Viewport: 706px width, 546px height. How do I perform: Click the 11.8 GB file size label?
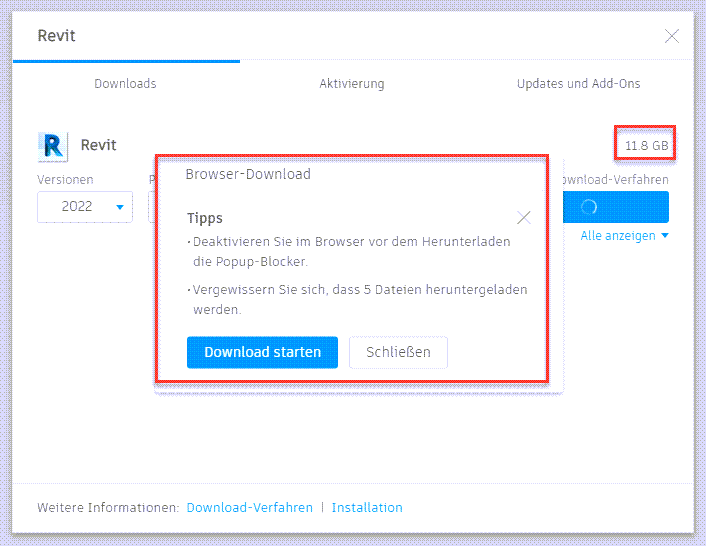tap(646, 146)
